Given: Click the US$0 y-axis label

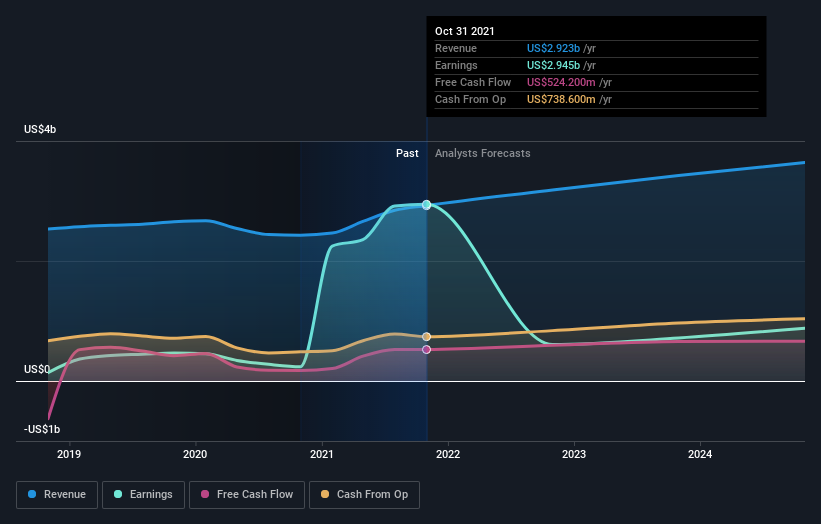Looking at the screenshot, I should pos(37,370).
